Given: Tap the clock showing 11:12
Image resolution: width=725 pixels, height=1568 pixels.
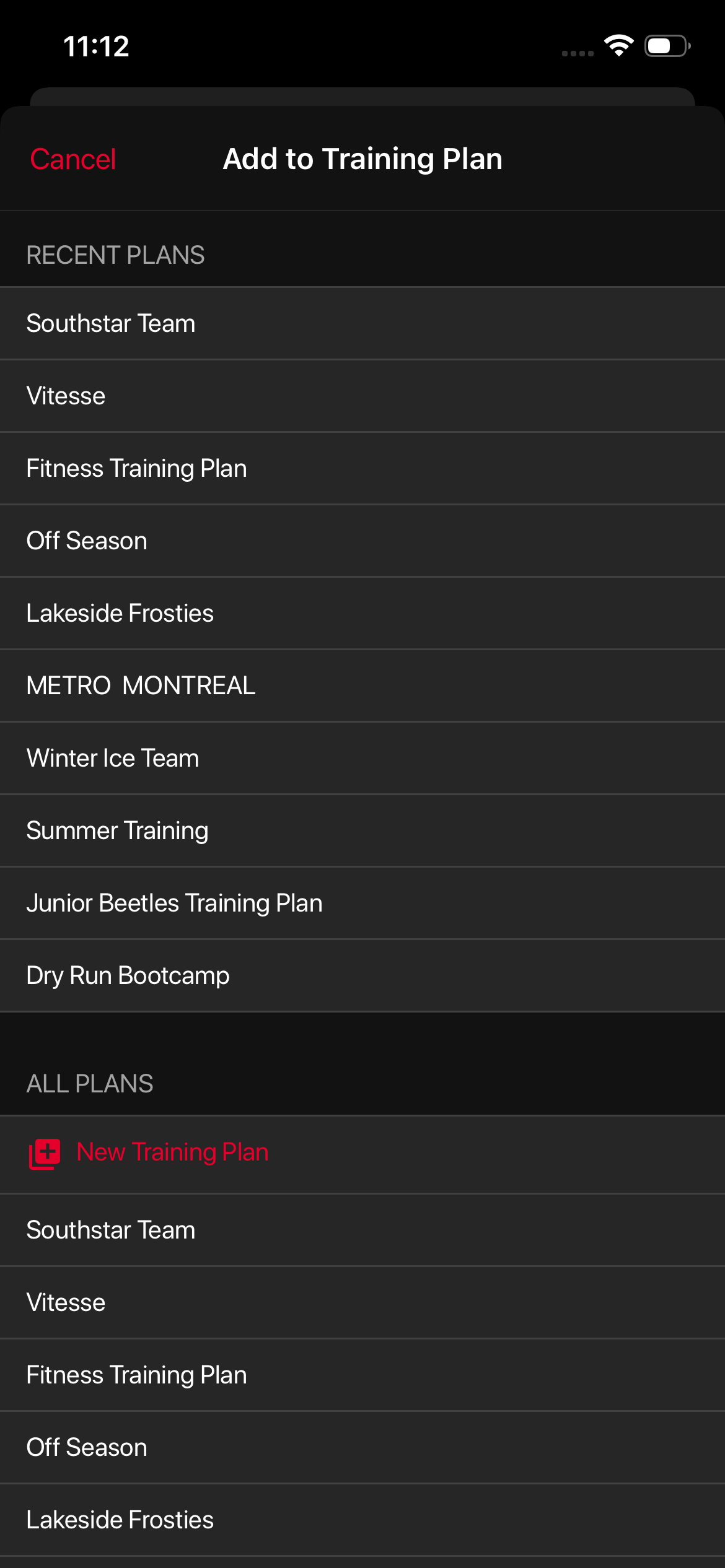Looking at the screenshot, I should (x=96, y=46).
